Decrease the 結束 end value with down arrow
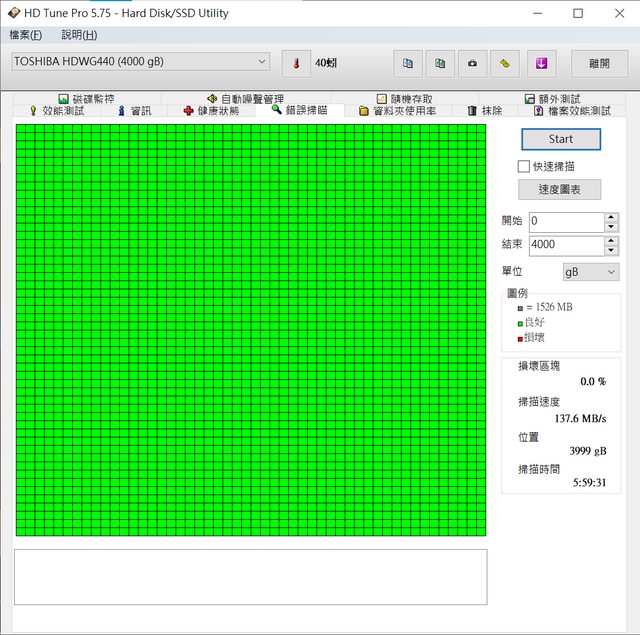Viewport: 640px width, 635px height. pos(611,249)
